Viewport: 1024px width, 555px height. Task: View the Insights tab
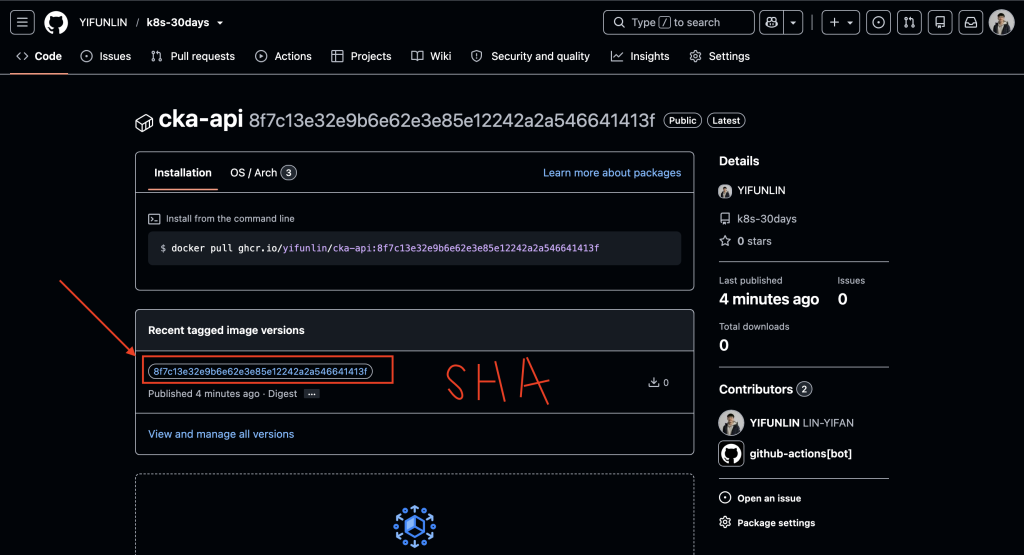click(640, 56)
